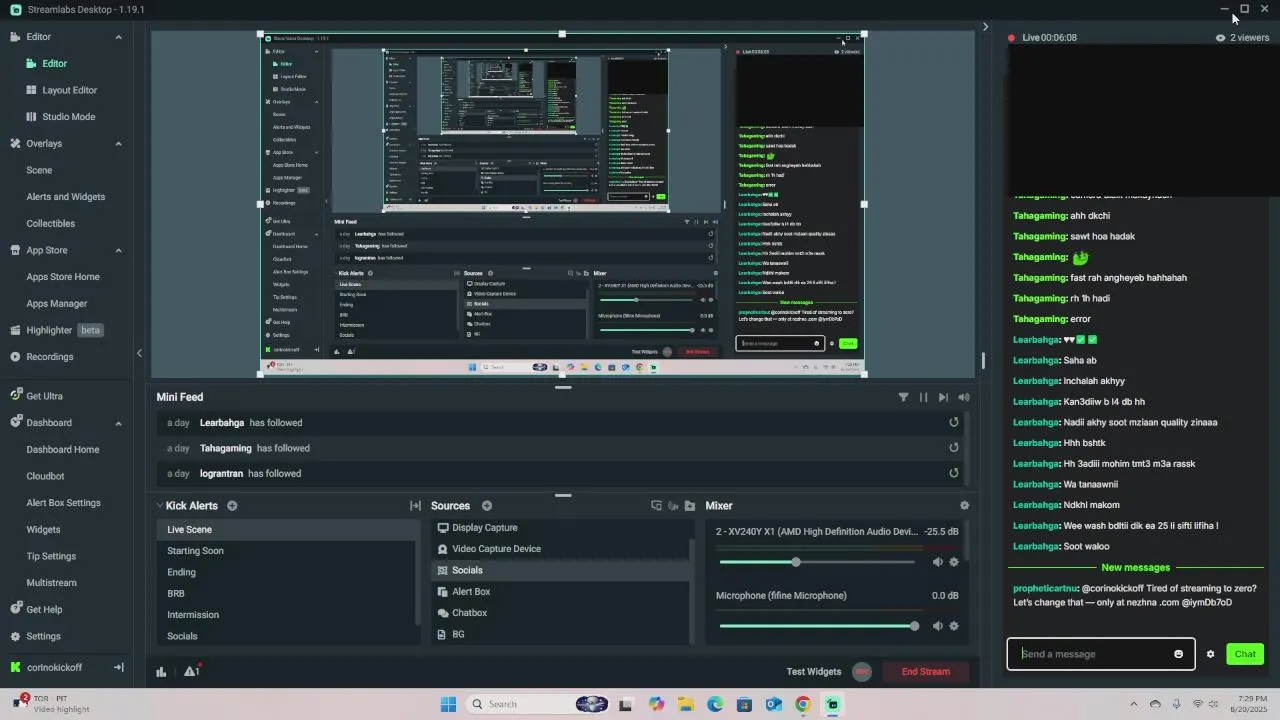Open Collectibles page

[50, 224]
